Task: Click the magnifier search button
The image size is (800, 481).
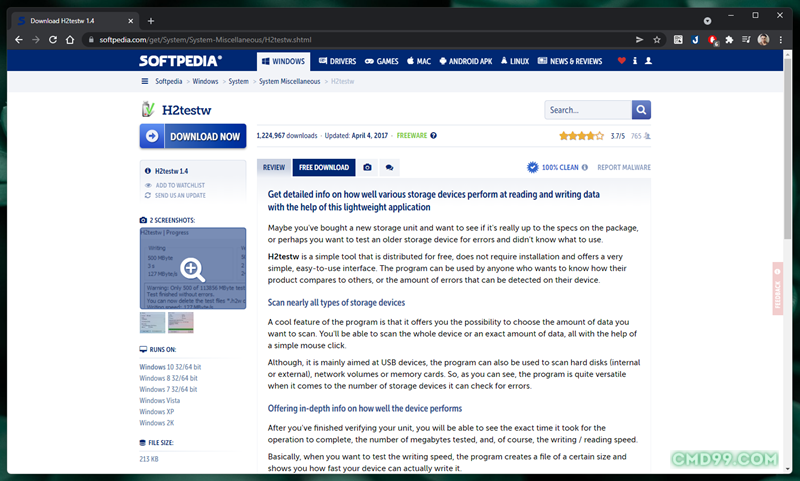Action: pyautogui.click(x=641, y=110)
